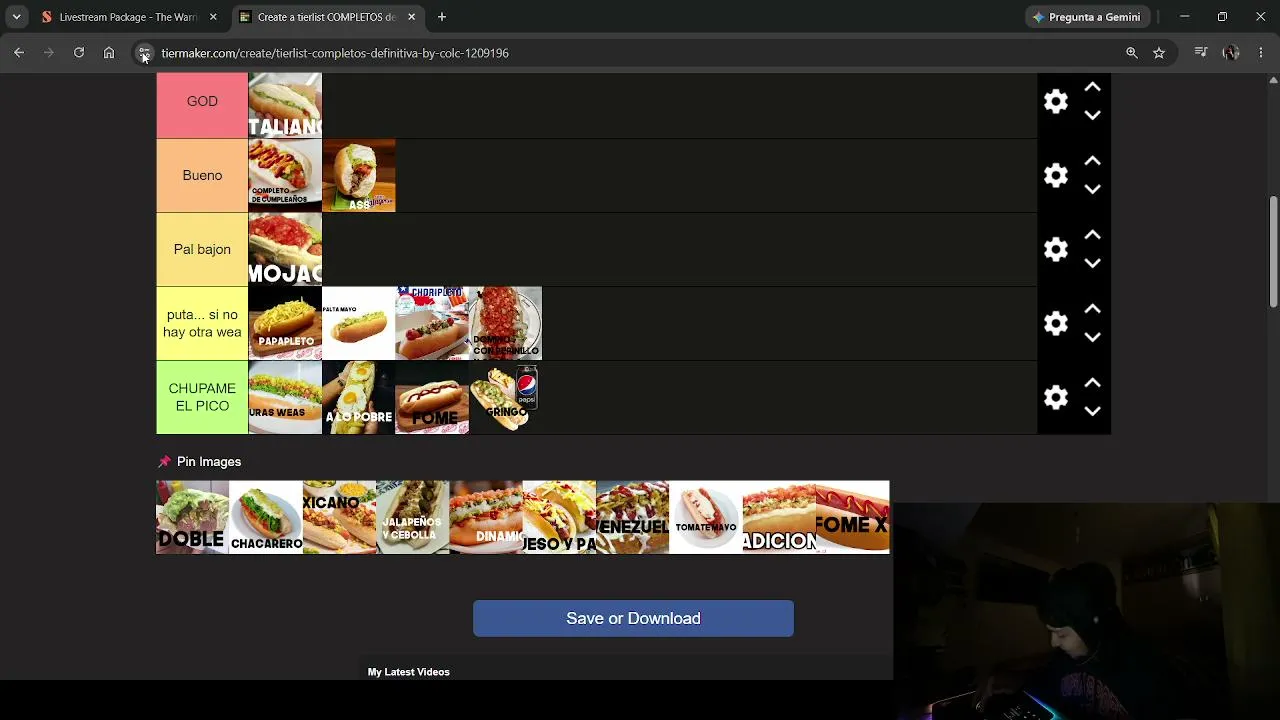Go to browser home page

[109, 53]
